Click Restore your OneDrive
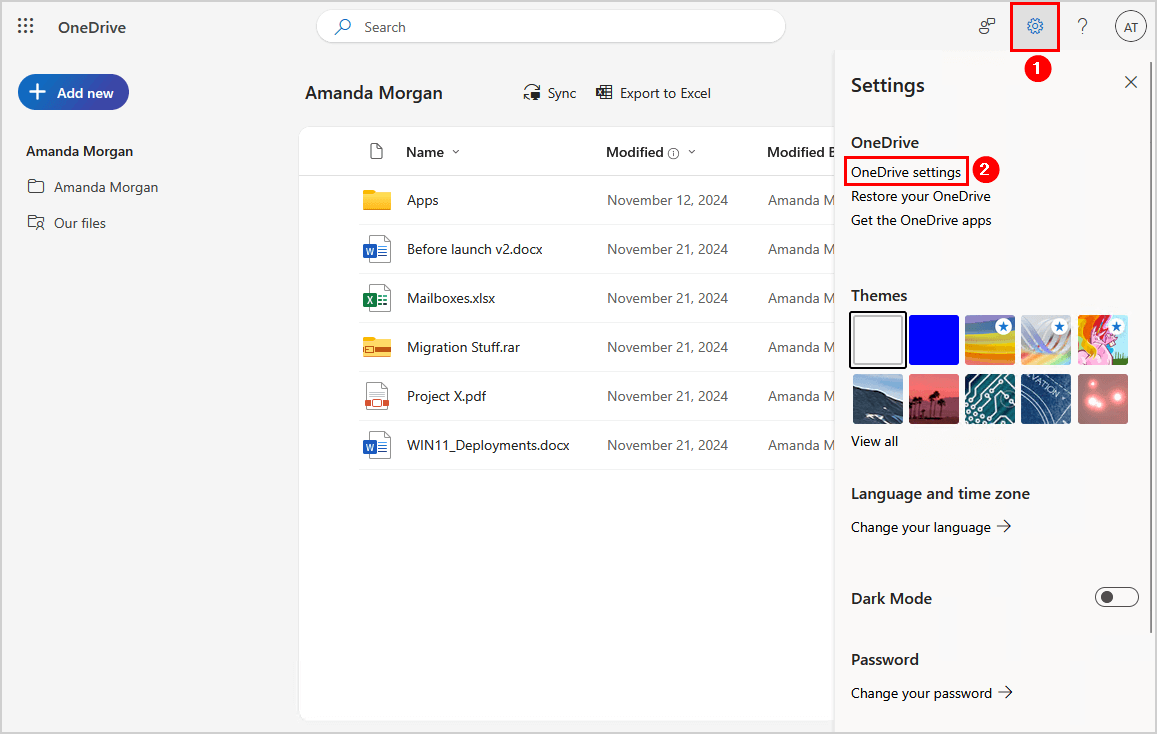 click(x=921, y=196)
